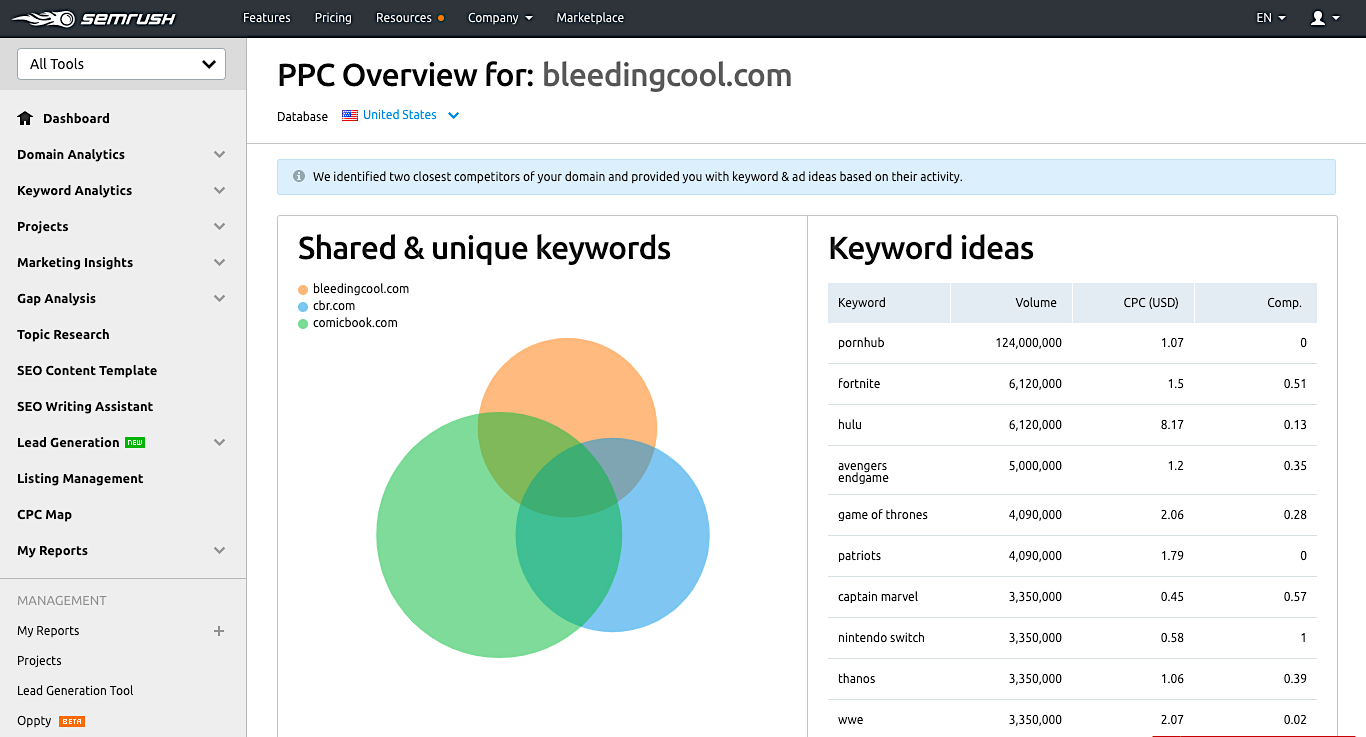The image size is (1366, 737).
Task: Click the orange bleedingcool.com legend dot
Action: pyautogui.click(x=303, y=289)
